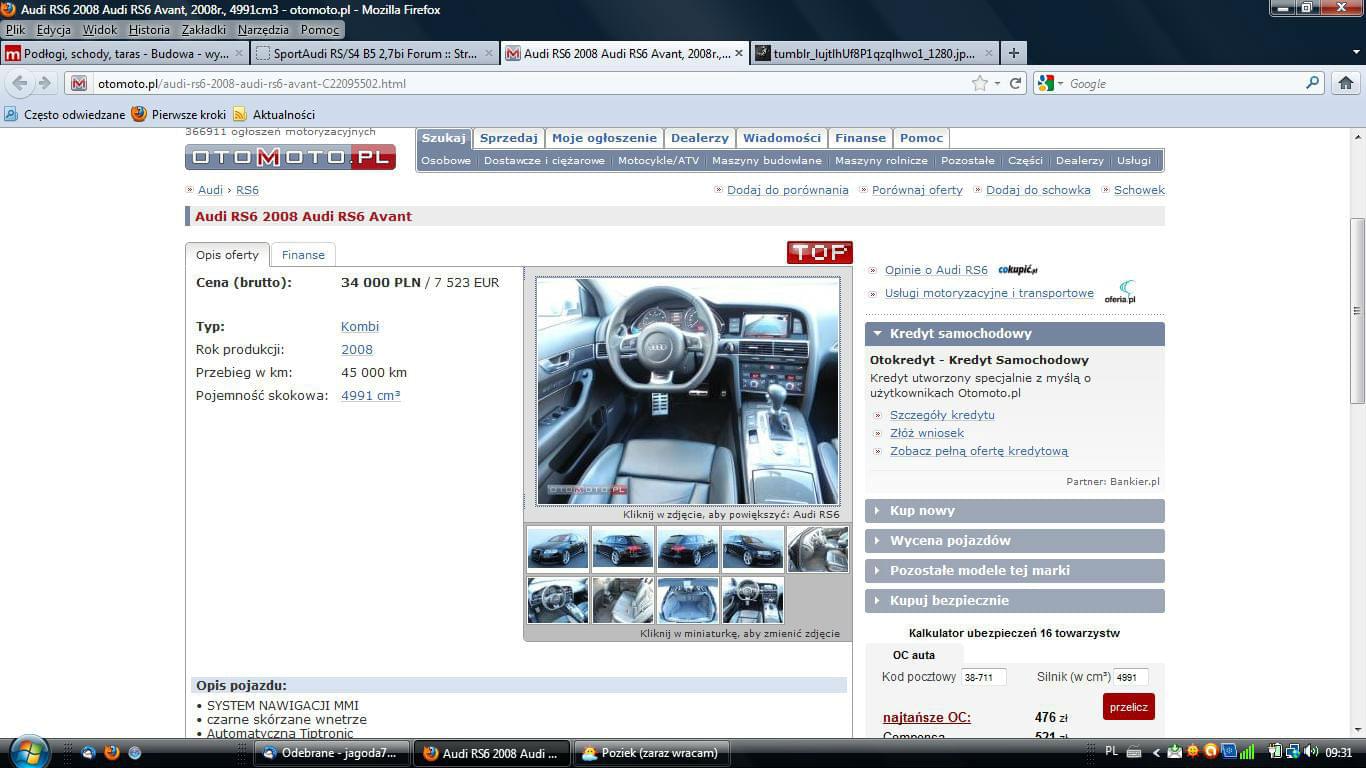1366x768 pixels.
Task: Click Dodaj do schowka link
Action: [1038, 190]
